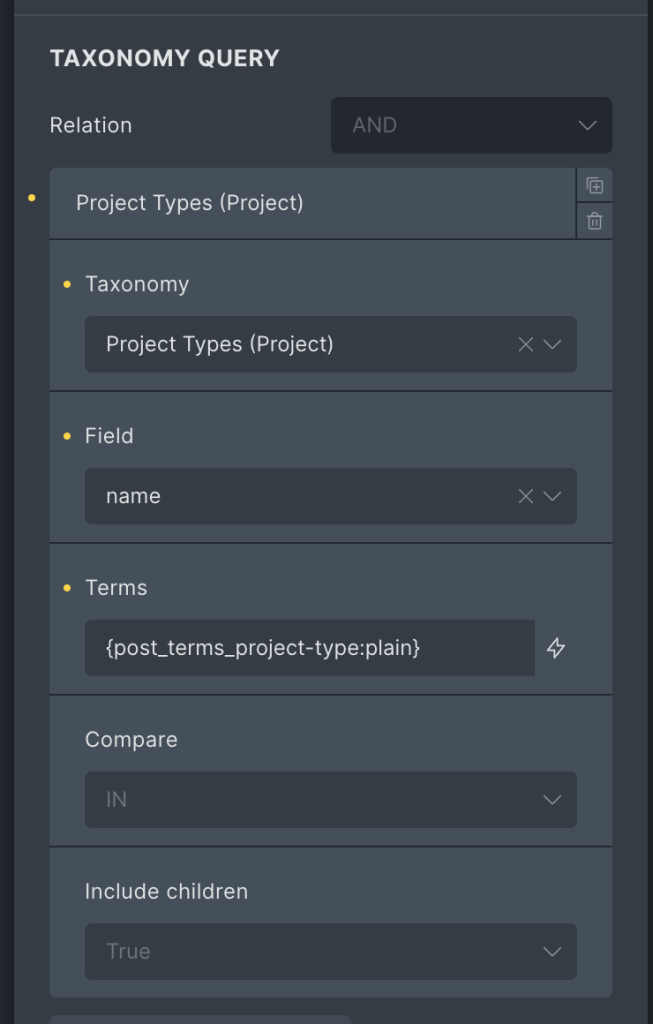Click the Field label

(x=109, y=436)
